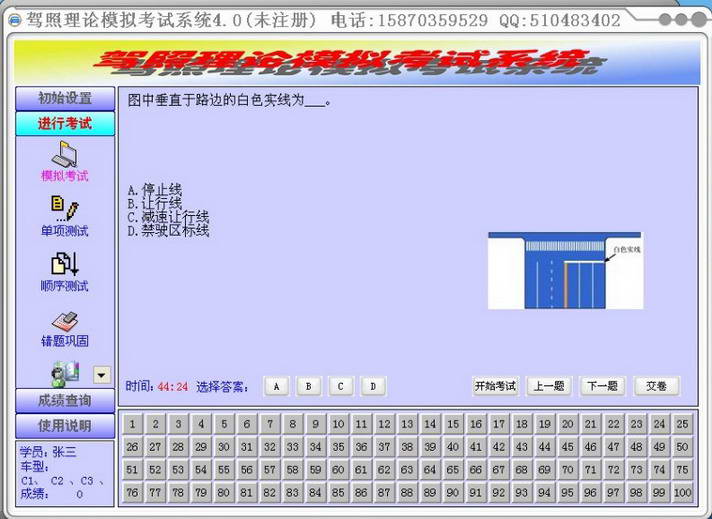Jump to question number 19
Viewport: 712px width, 519px height.
(x=544, y=424)
